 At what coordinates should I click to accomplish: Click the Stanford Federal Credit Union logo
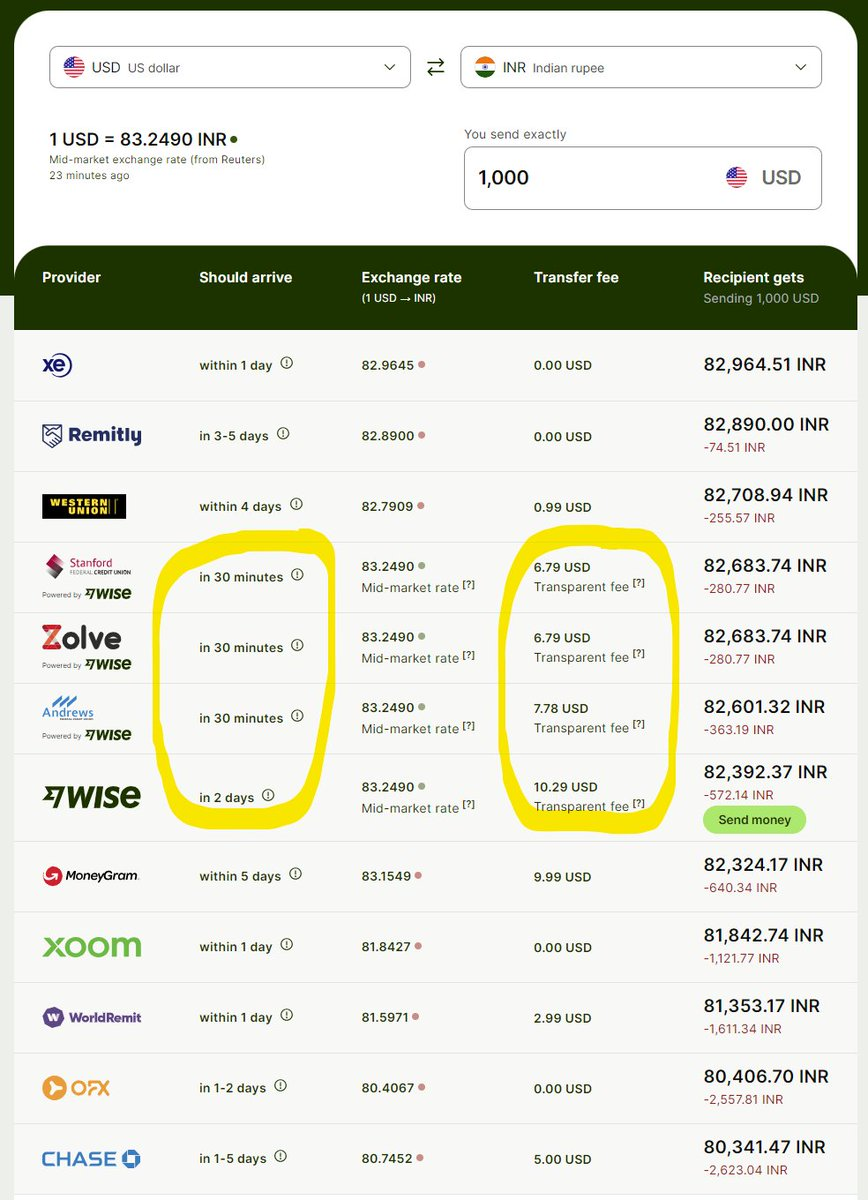86,568
